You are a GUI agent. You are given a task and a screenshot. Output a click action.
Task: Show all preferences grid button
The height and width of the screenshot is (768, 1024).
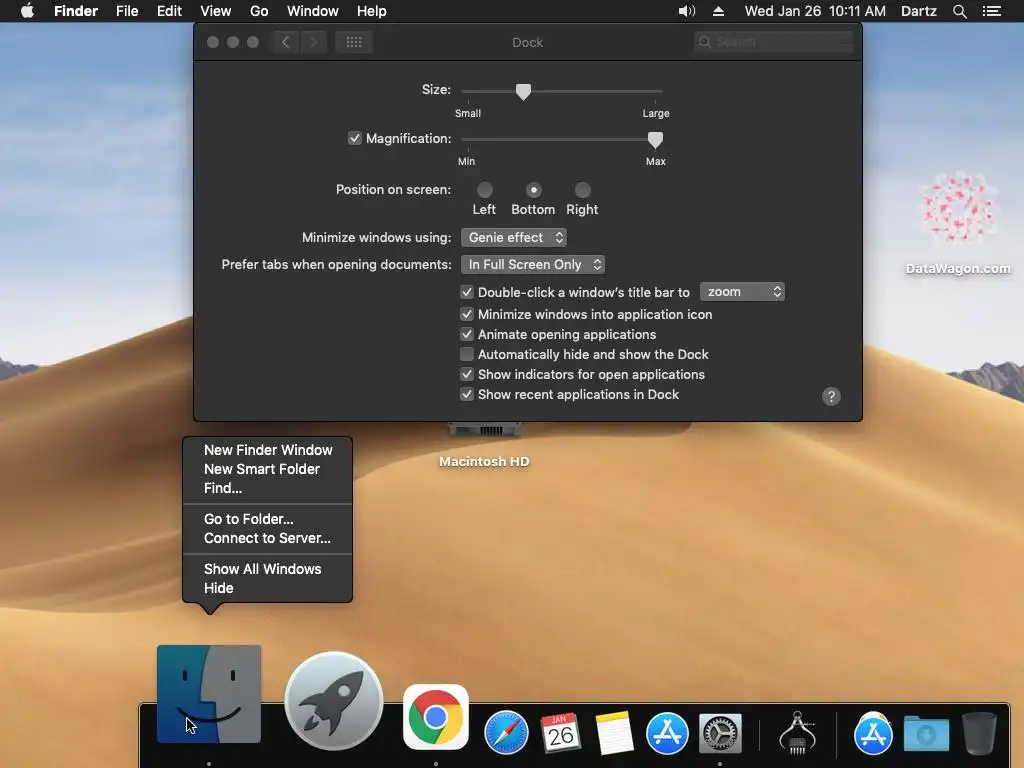(x=353, y=42)
